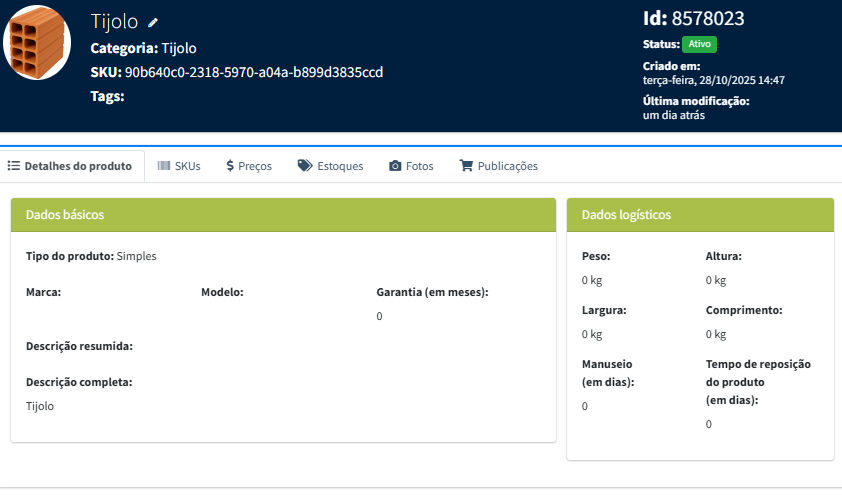
Task: Click the list icon on Detalhes do produto
Action: click(14, 166)
